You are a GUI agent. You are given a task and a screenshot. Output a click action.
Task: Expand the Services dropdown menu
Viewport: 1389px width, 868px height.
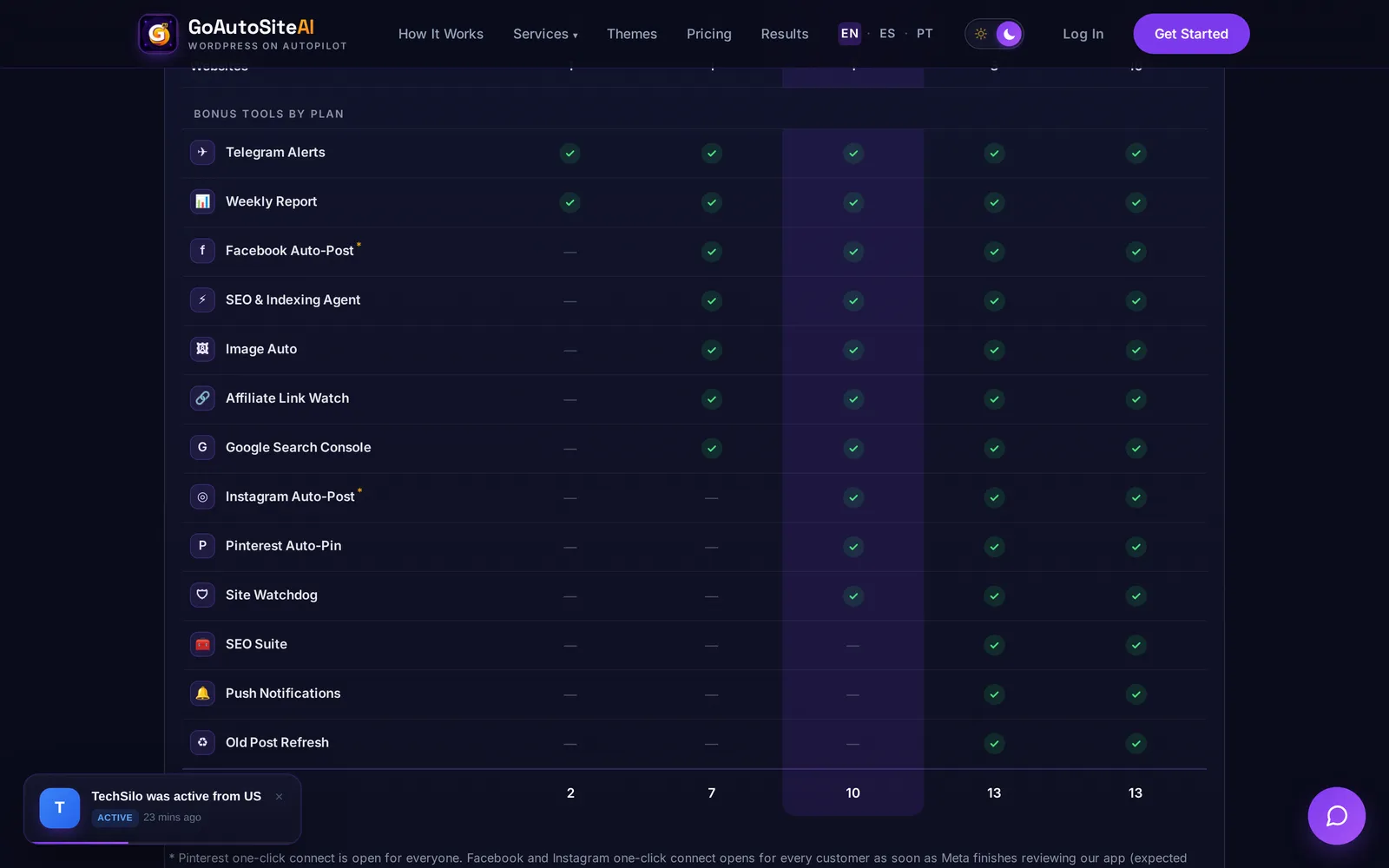(545, 34)
